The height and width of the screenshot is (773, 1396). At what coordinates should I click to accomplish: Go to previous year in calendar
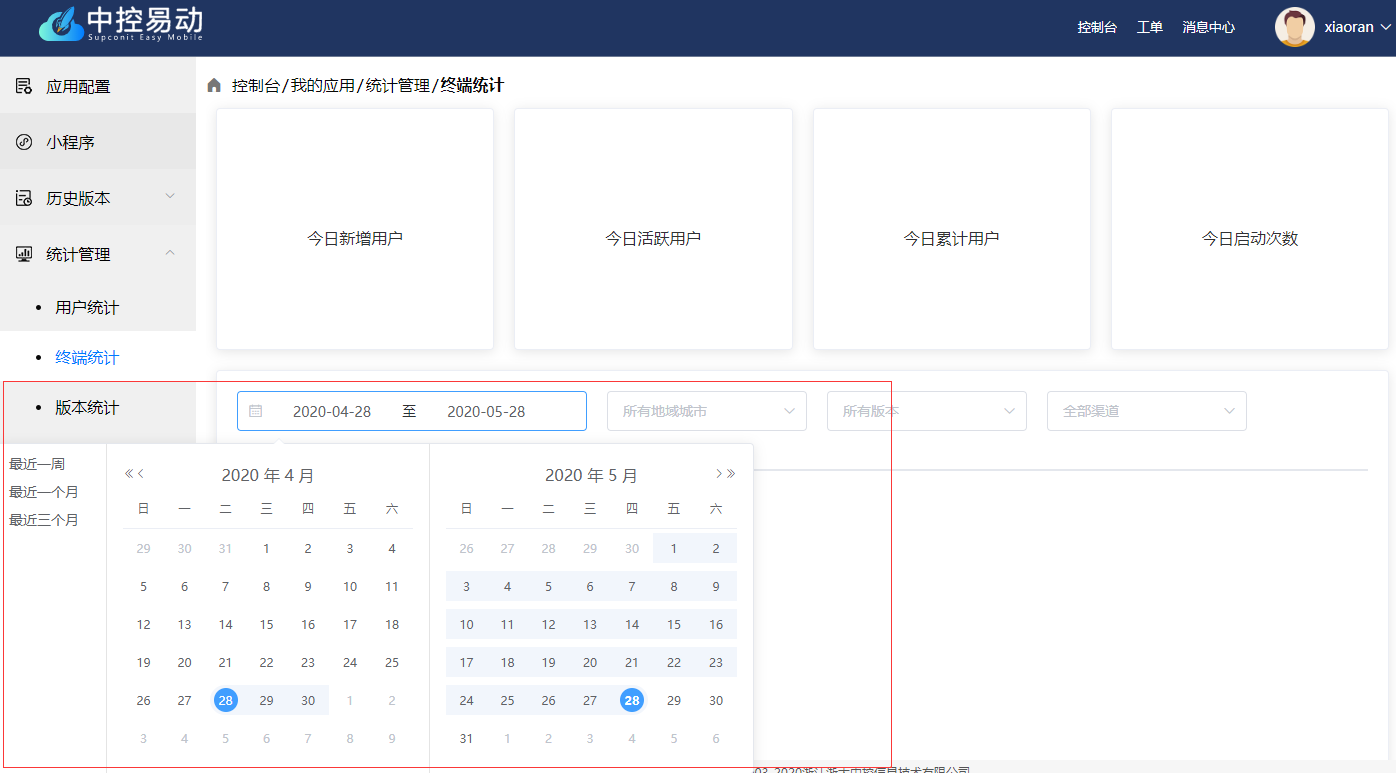(128, 474)
